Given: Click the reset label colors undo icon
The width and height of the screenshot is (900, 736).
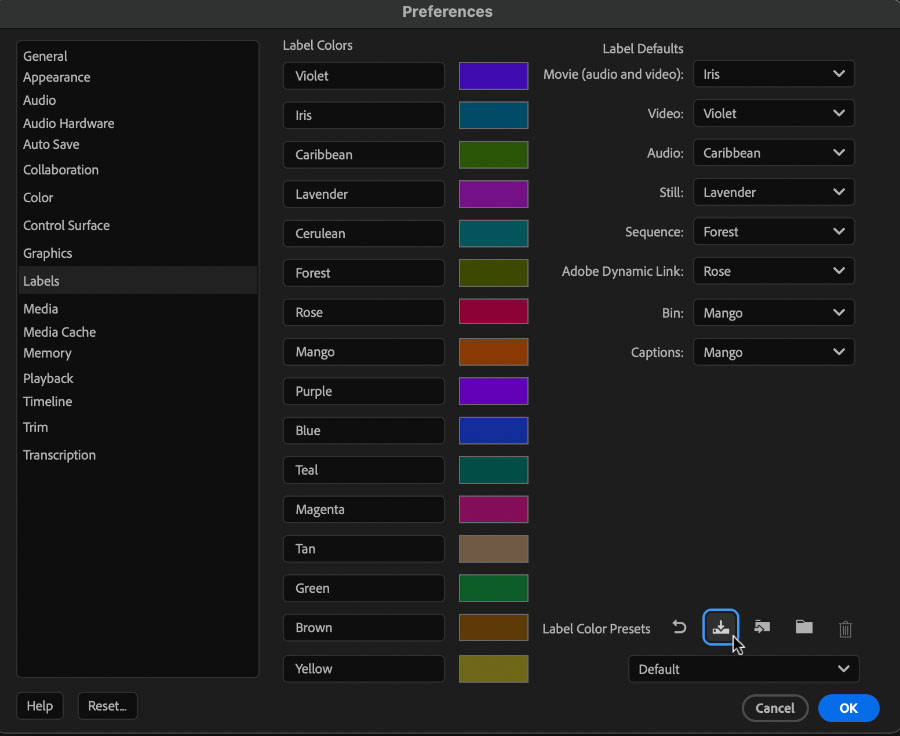Looking at the screenshot, I should point(679,627).
